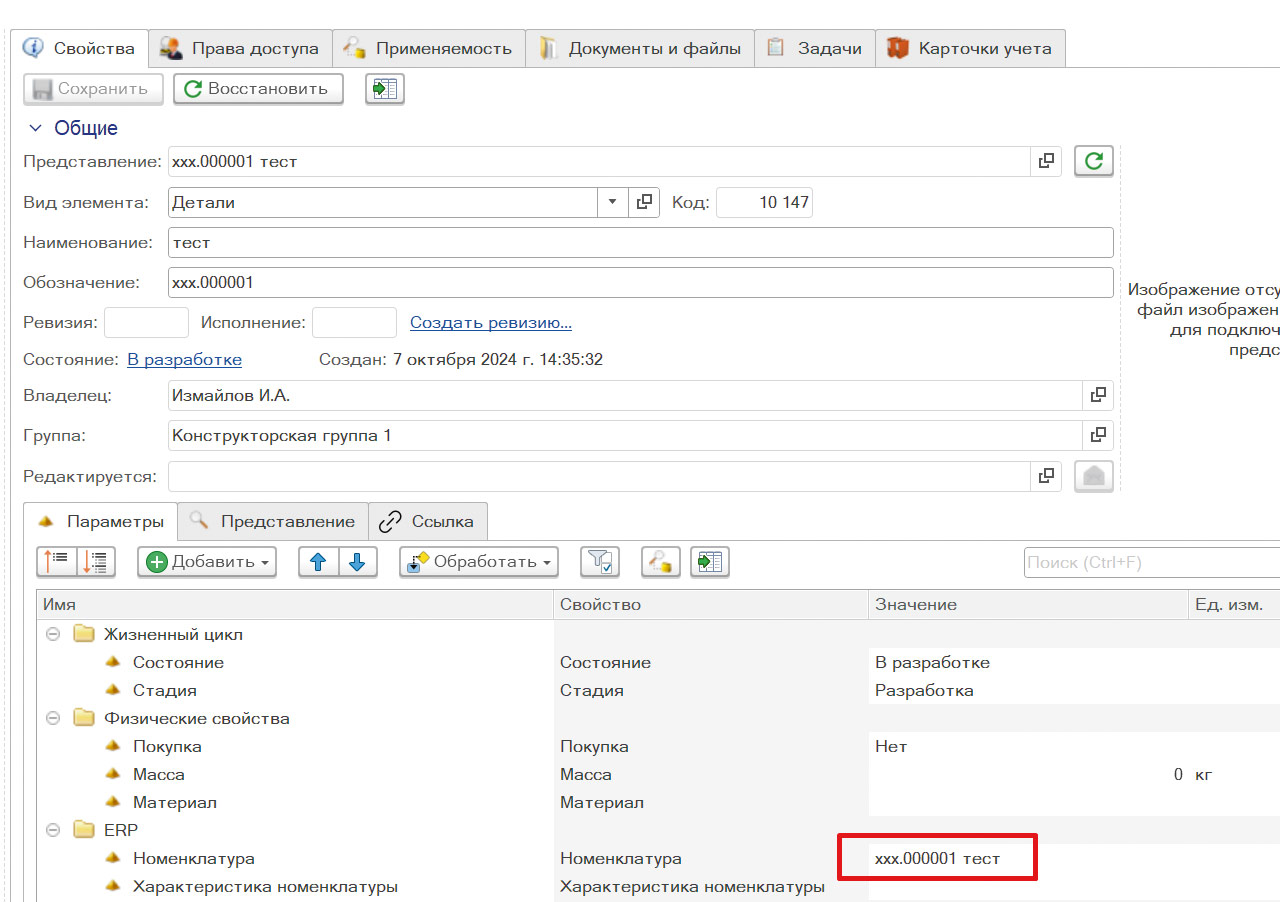Viewport: 1280px width, 902px height.
Task: Select the Свойства tab
Action: pyautogui.click(x=80, y=48)
